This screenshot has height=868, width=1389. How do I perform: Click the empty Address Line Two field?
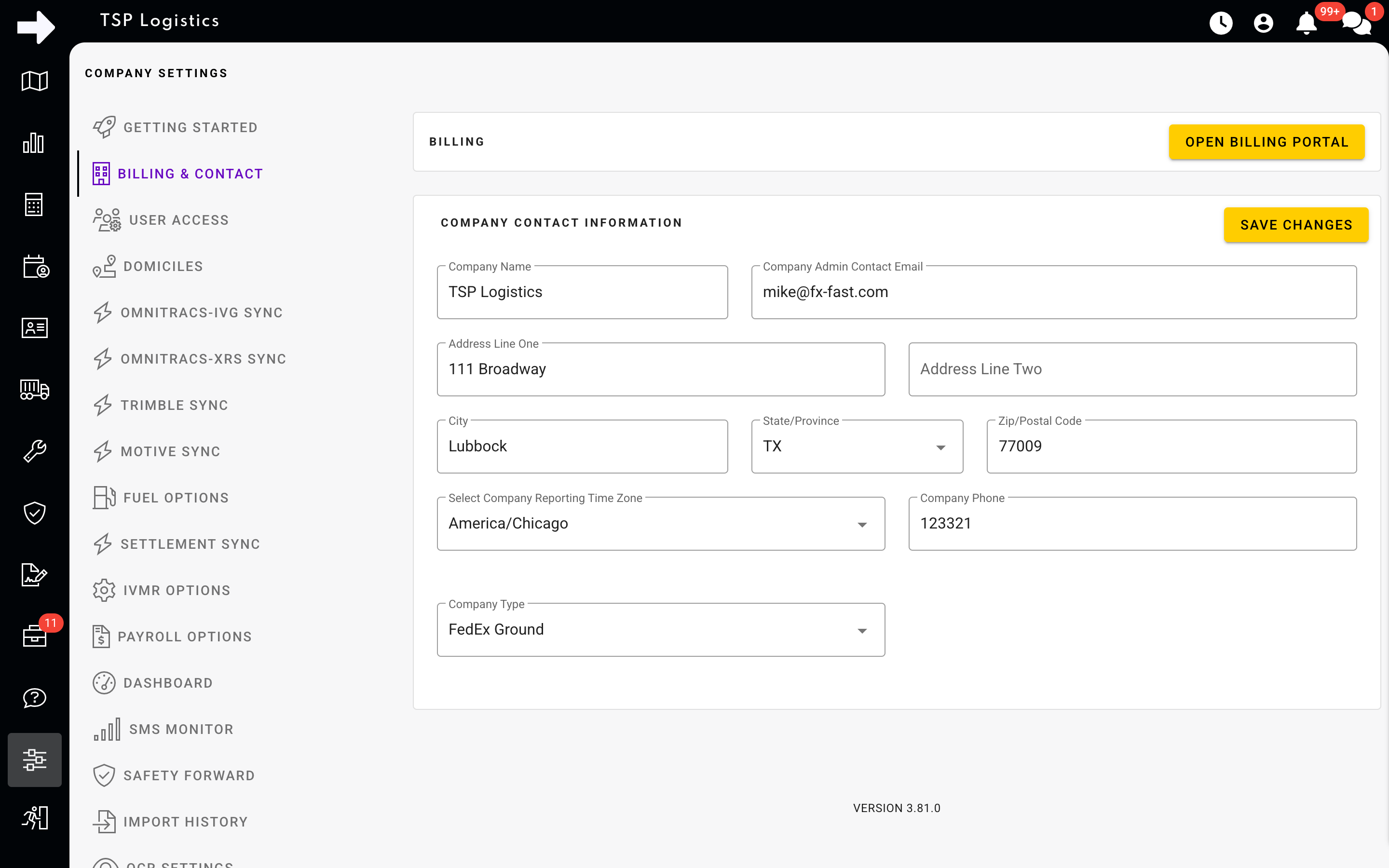click(1132, 369)
